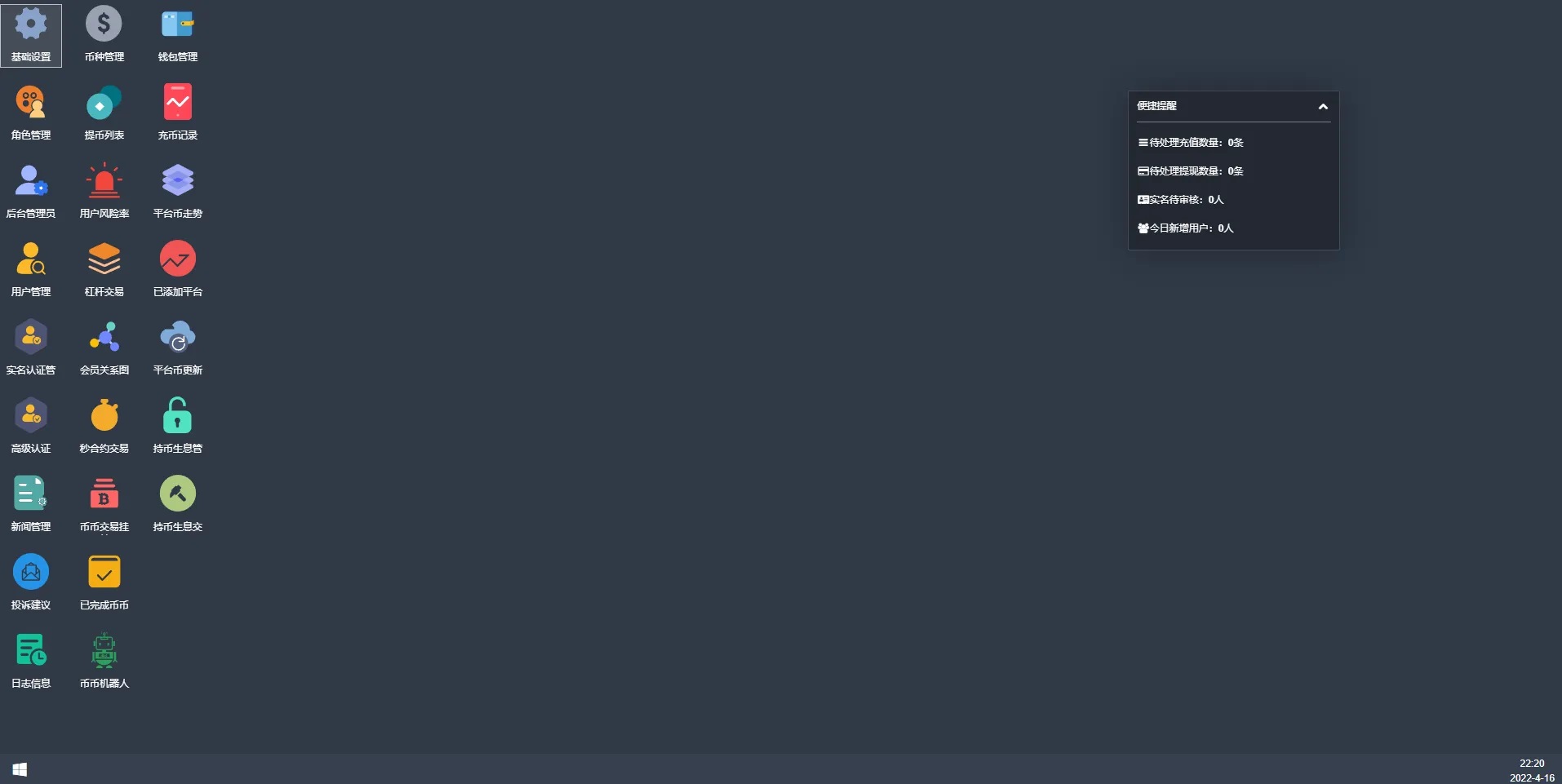Click 待处理提现数量 reminder entry
This screenshot has width=1562, height=784.
tap(1191, 171)
